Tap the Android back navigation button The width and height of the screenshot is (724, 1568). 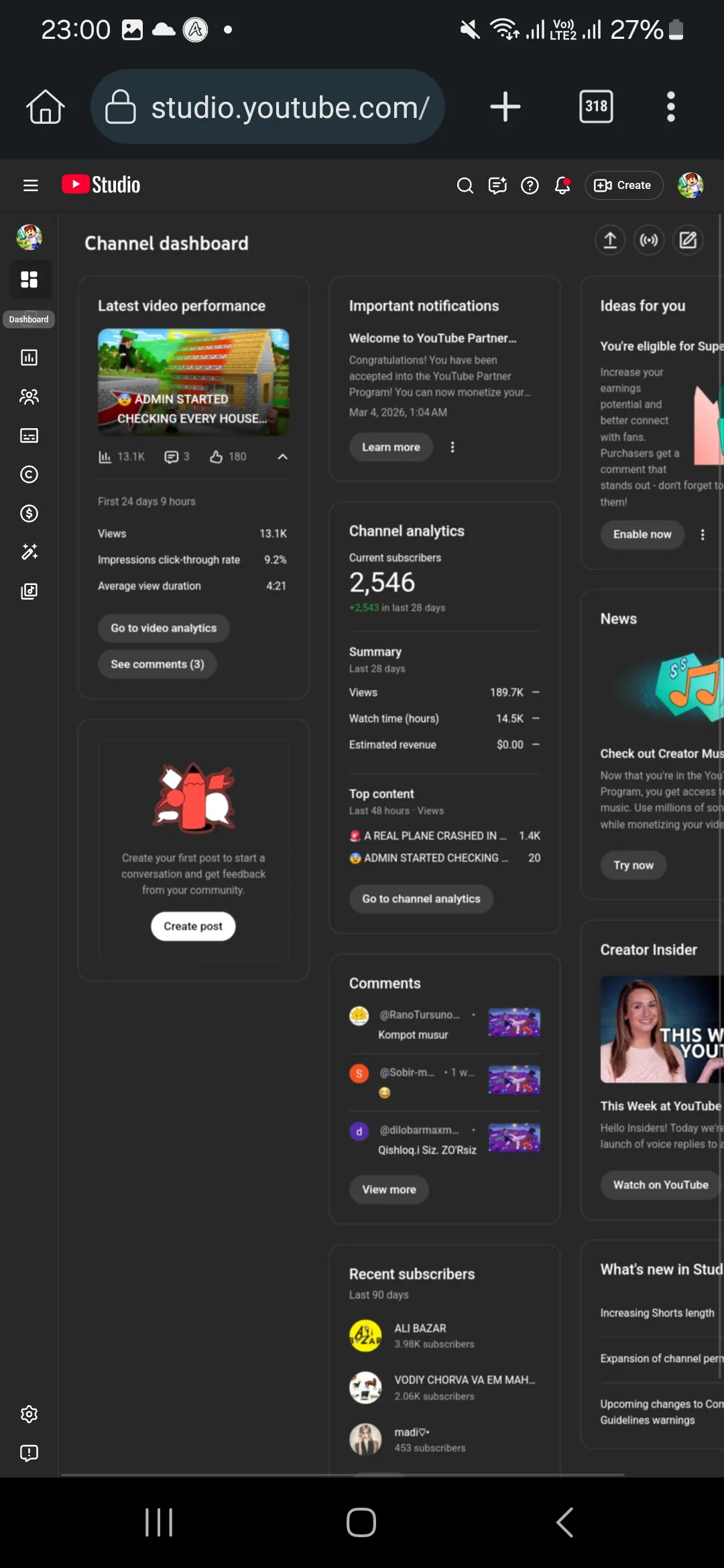564,1522
